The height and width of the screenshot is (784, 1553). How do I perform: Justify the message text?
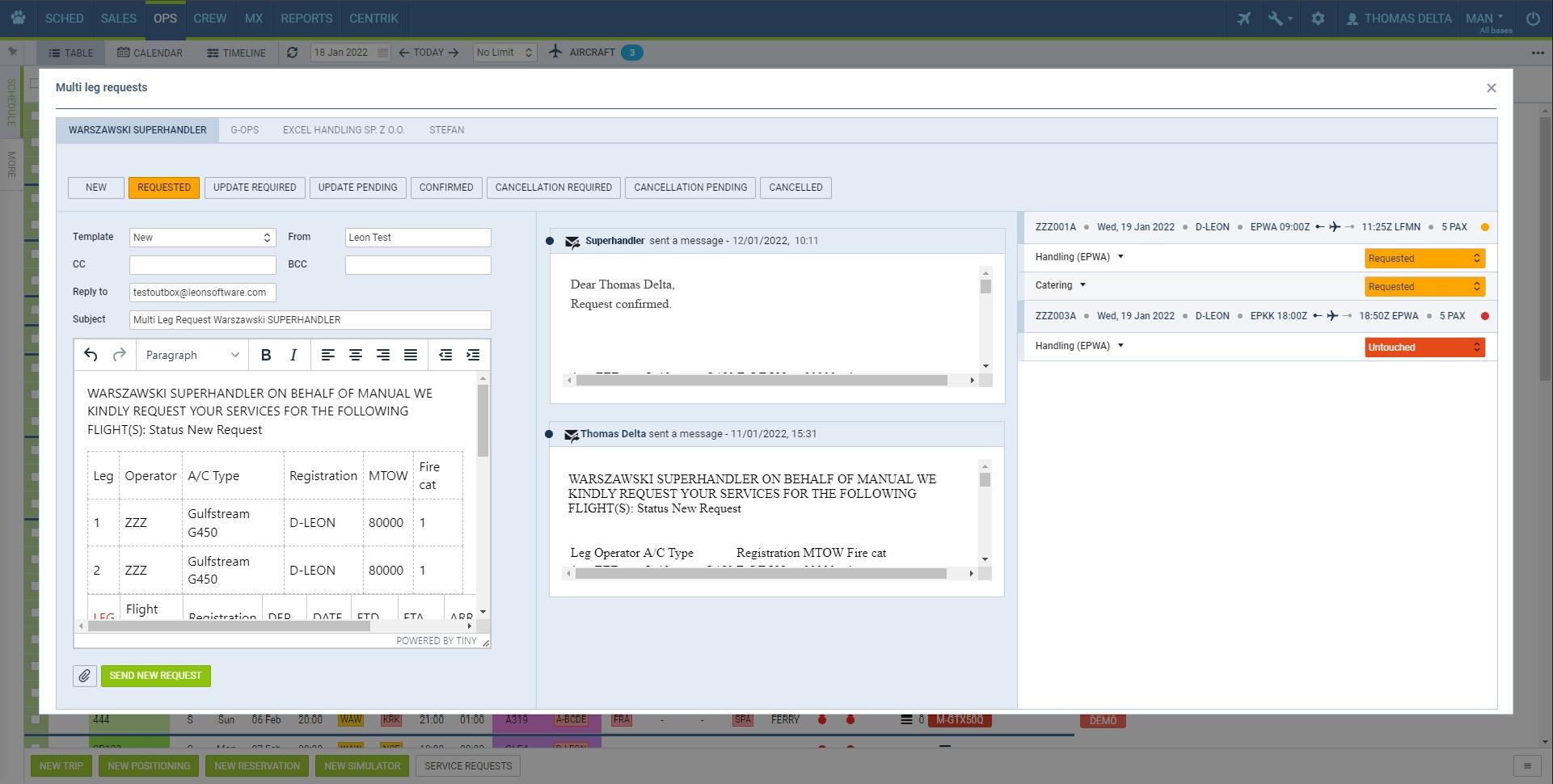[x=411, y=355]
